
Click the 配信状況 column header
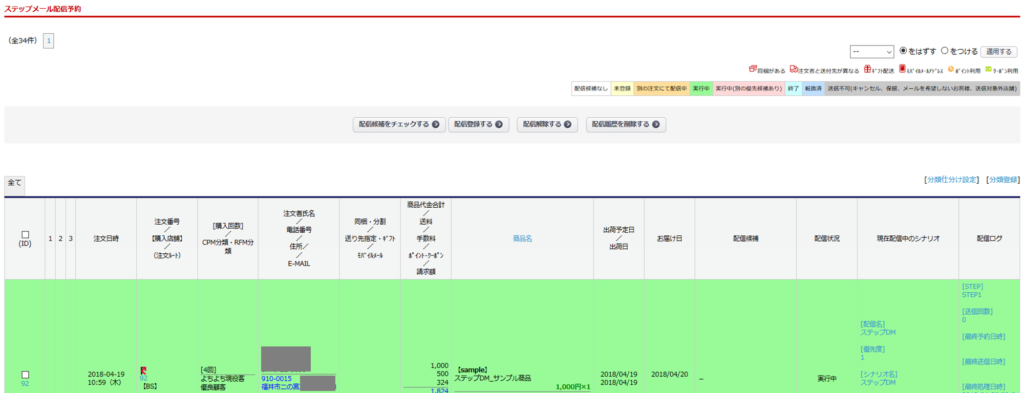[827, 239]
